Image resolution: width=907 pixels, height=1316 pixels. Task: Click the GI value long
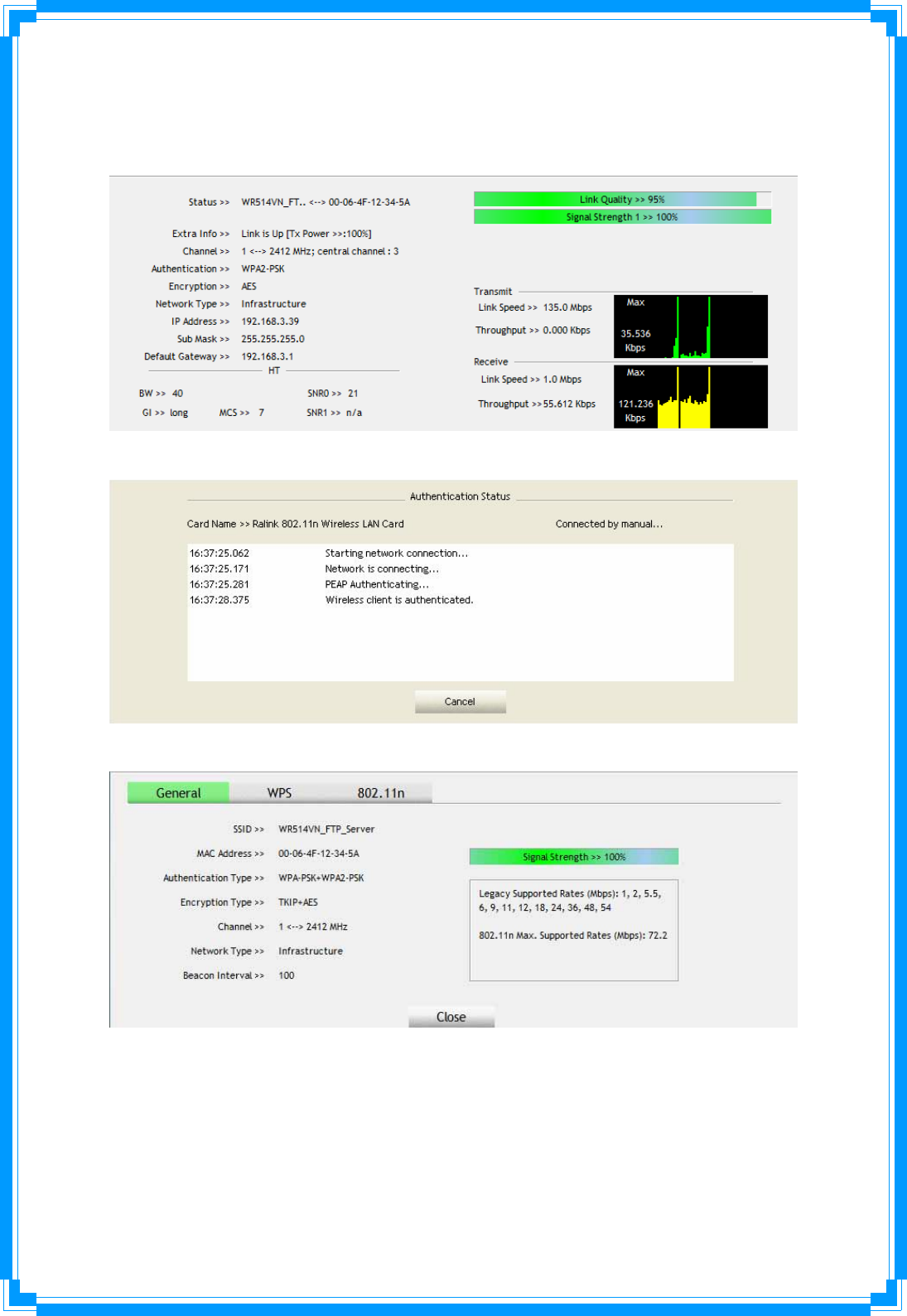[x=179, y=413]
